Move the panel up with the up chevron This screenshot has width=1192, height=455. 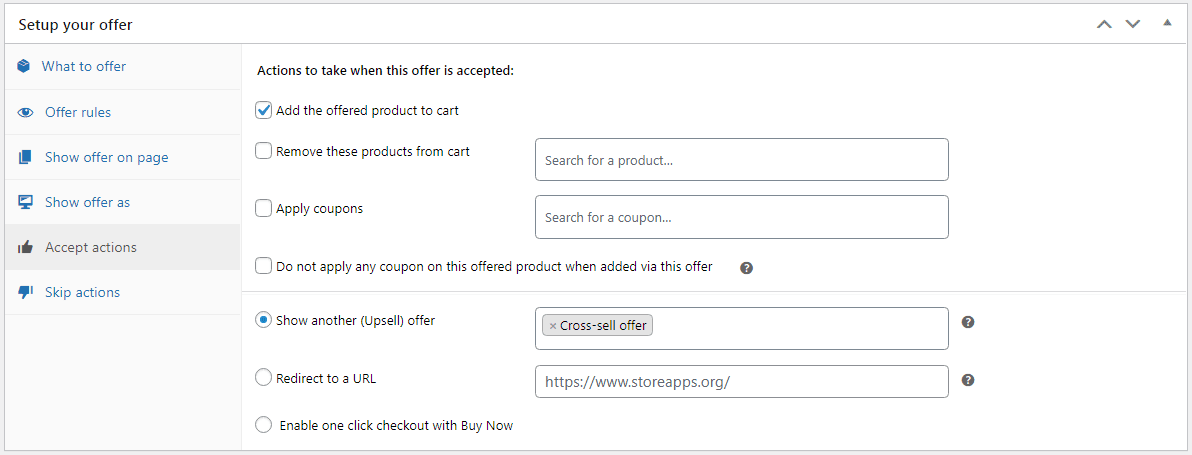pyautogui.click(x=1104, y=24)
